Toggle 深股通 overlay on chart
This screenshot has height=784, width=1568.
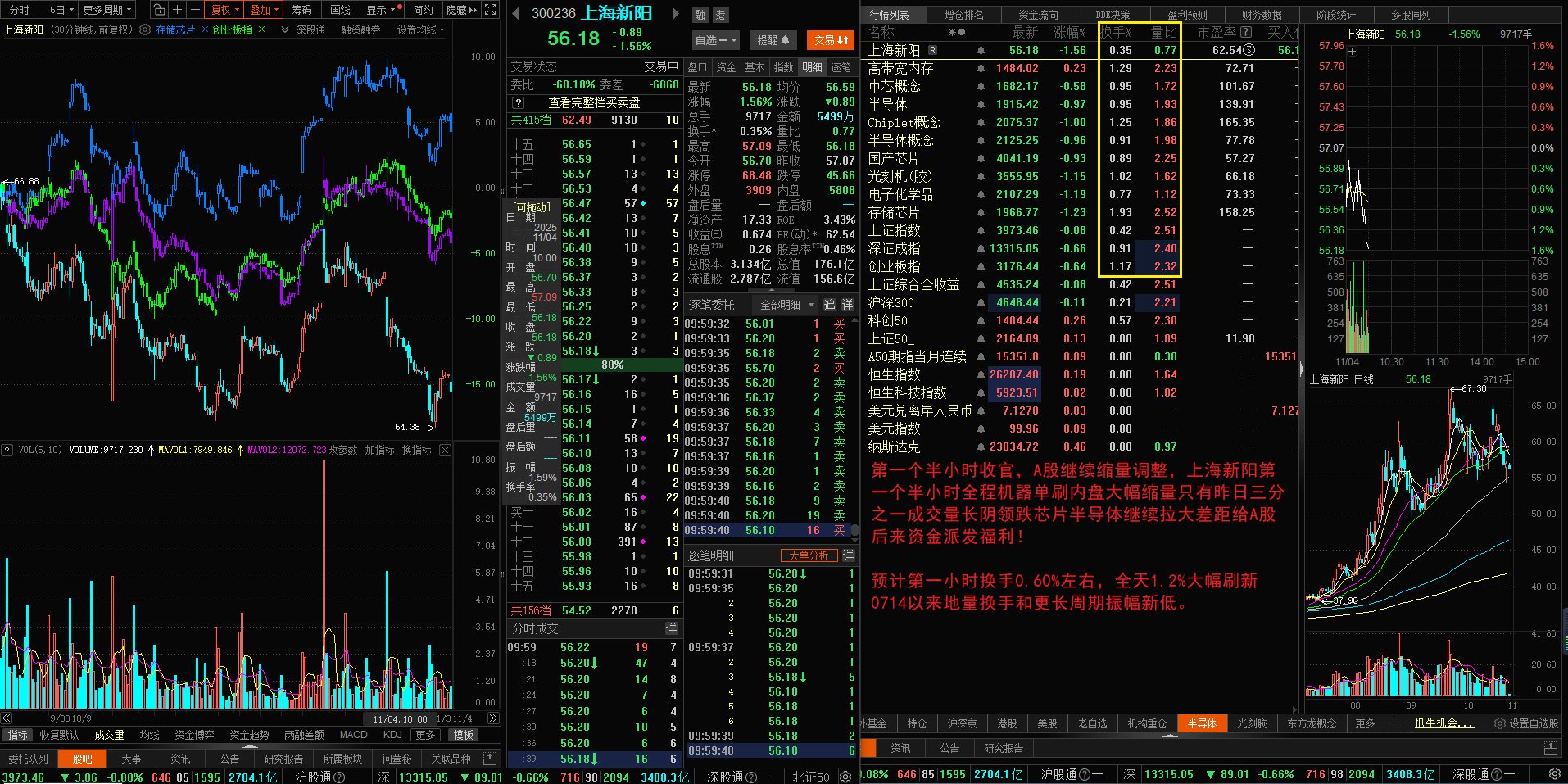click(x=310, y=29)
